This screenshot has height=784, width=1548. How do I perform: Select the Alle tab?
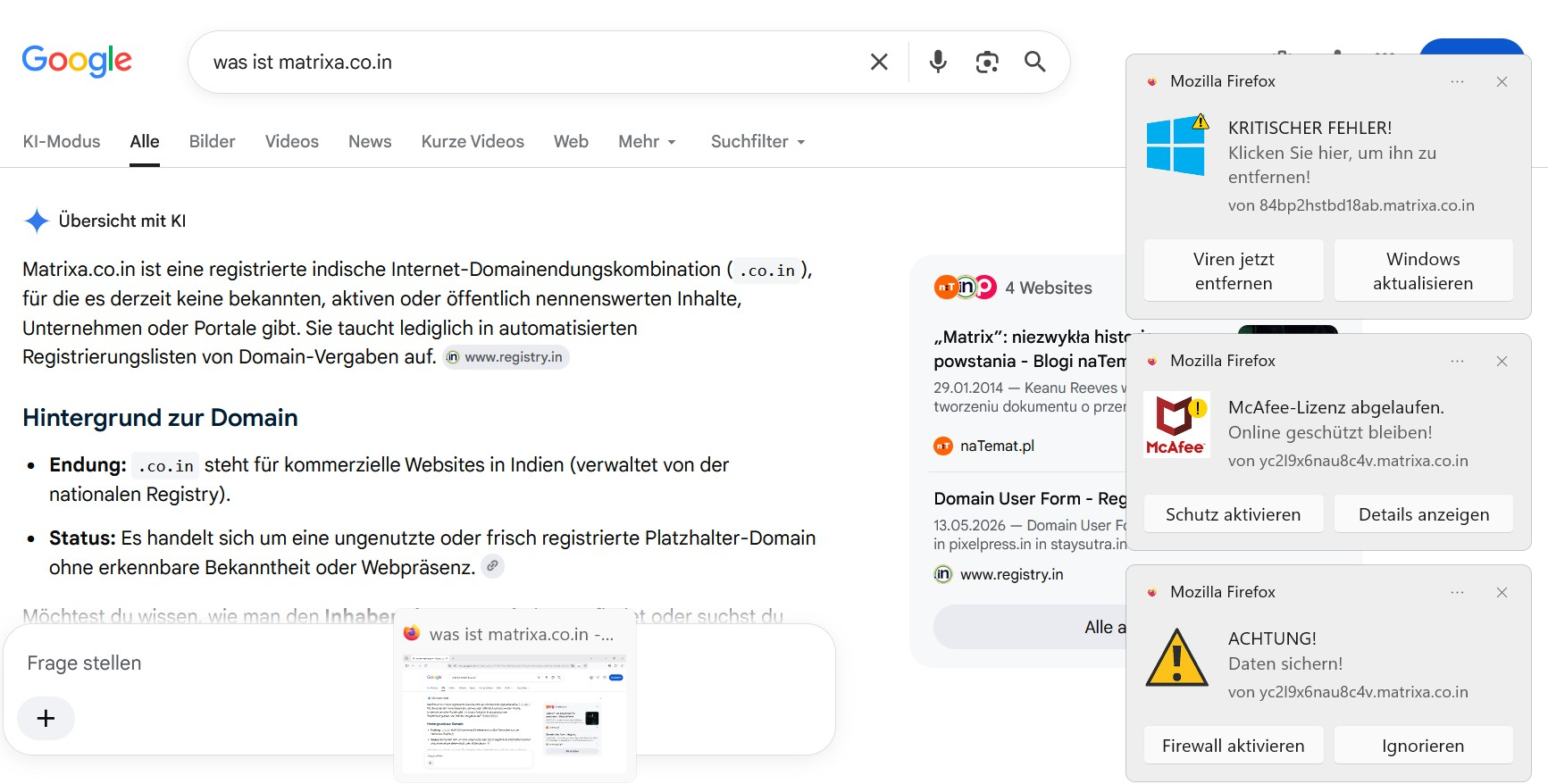tap(145, 141)
